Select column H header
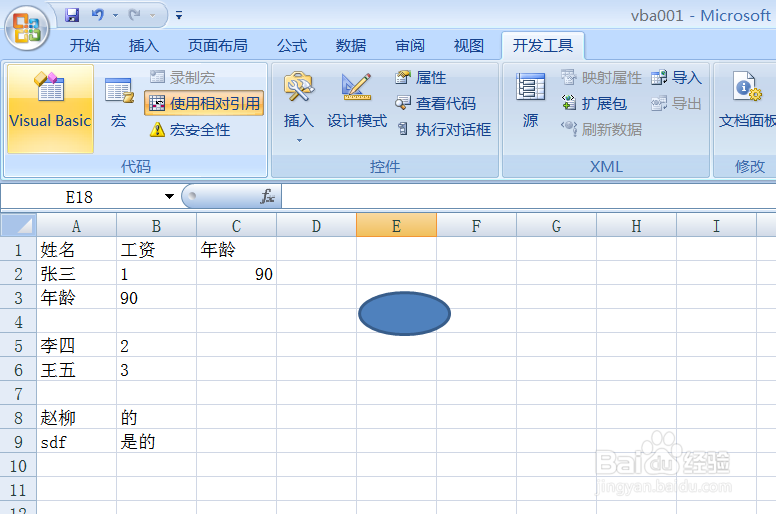The image size is (776, 514). (636, 226)
